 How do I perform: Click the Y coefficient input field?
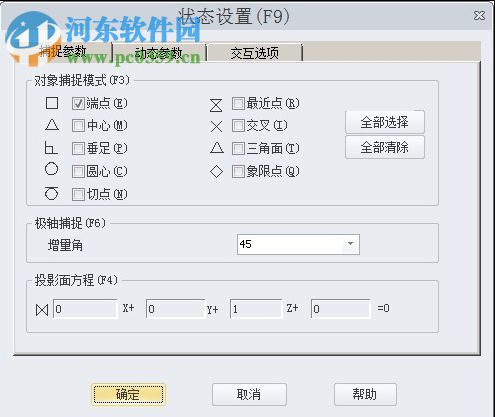point(175,309)
